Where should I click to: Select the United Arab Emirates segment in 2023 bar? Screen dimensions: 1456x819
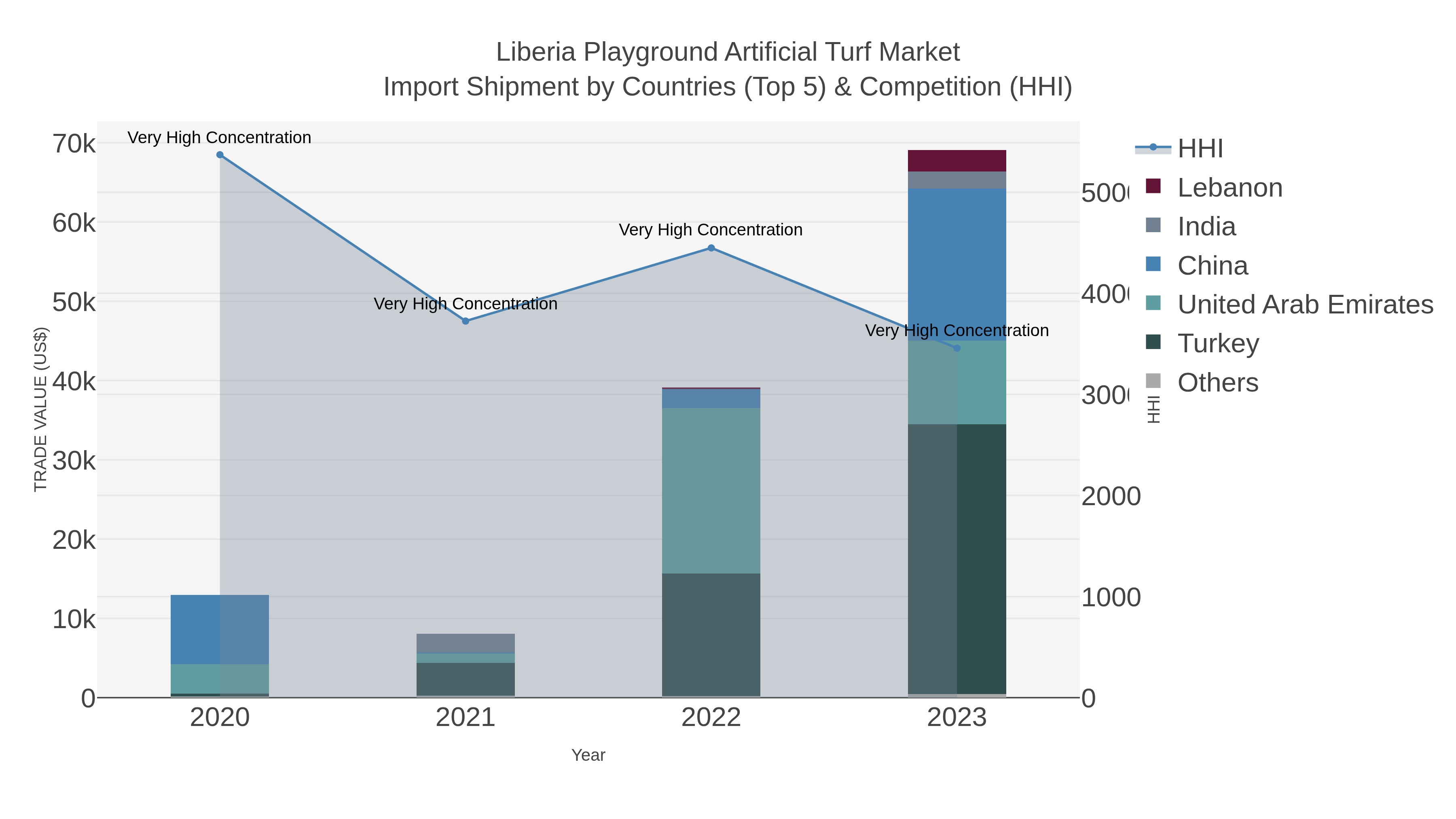[957, 382]
